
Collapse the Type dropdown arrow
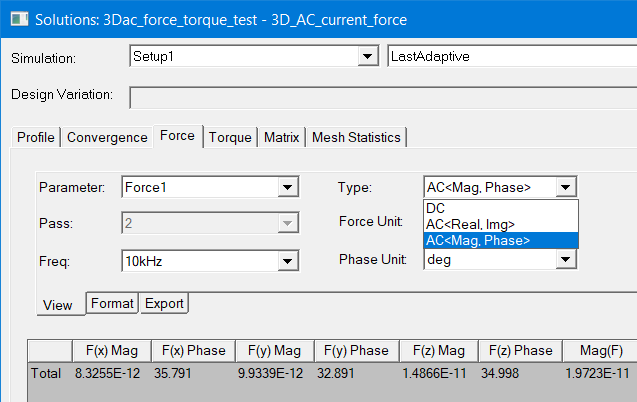(x=566, y=187)
